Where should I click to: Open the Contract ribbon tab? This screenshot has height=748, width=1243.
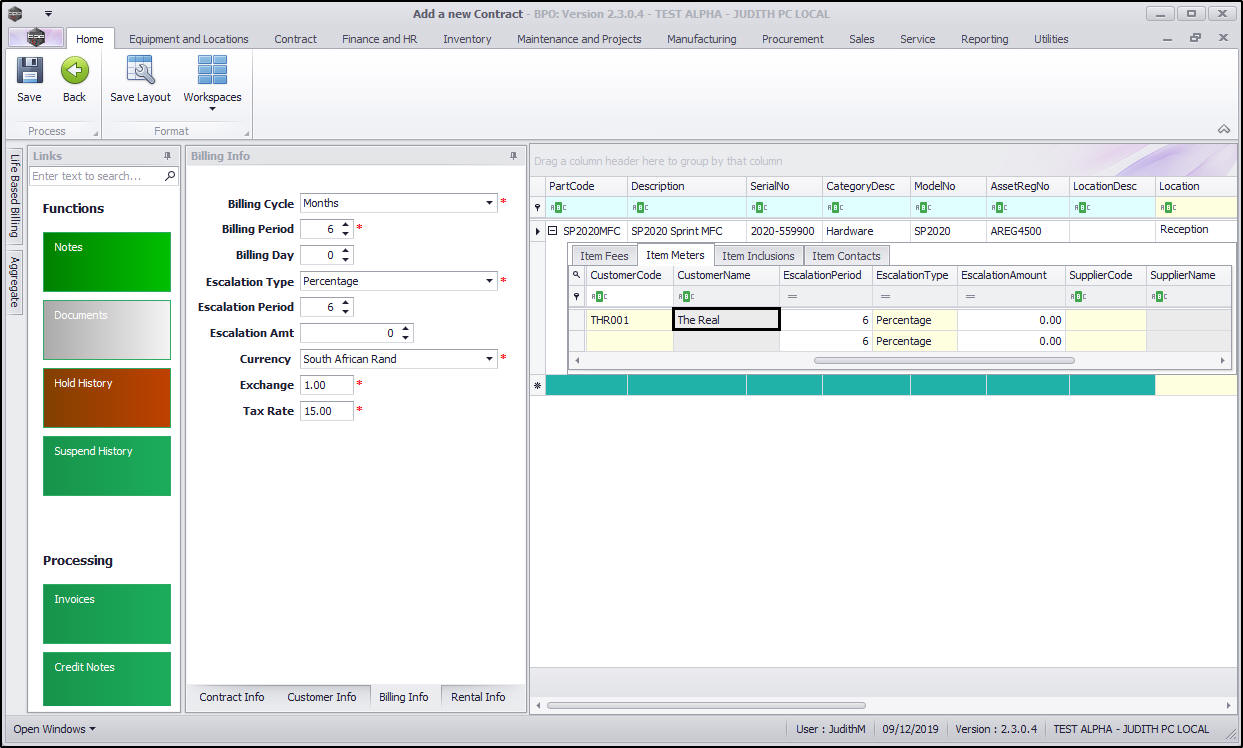tap(295, 39)
